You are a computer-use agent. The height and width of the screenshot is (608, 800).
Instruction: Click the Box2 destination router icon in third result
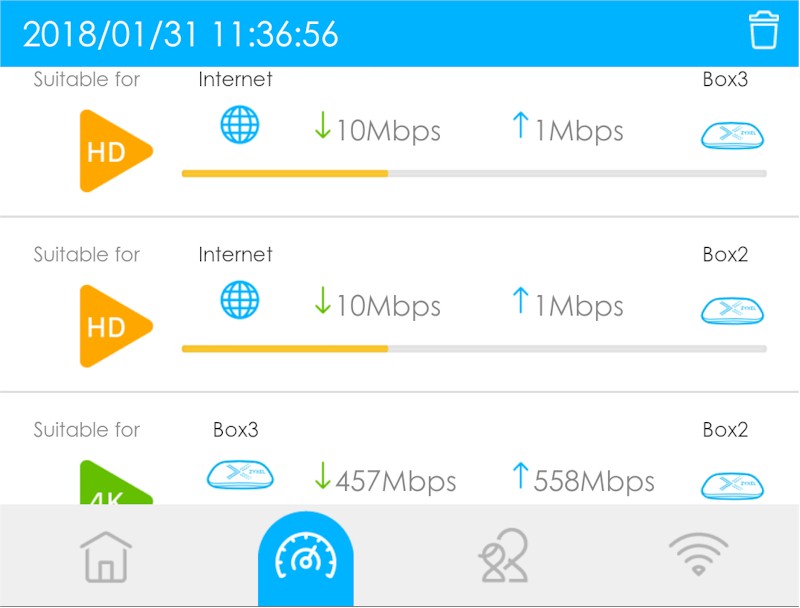click(732, 486)
